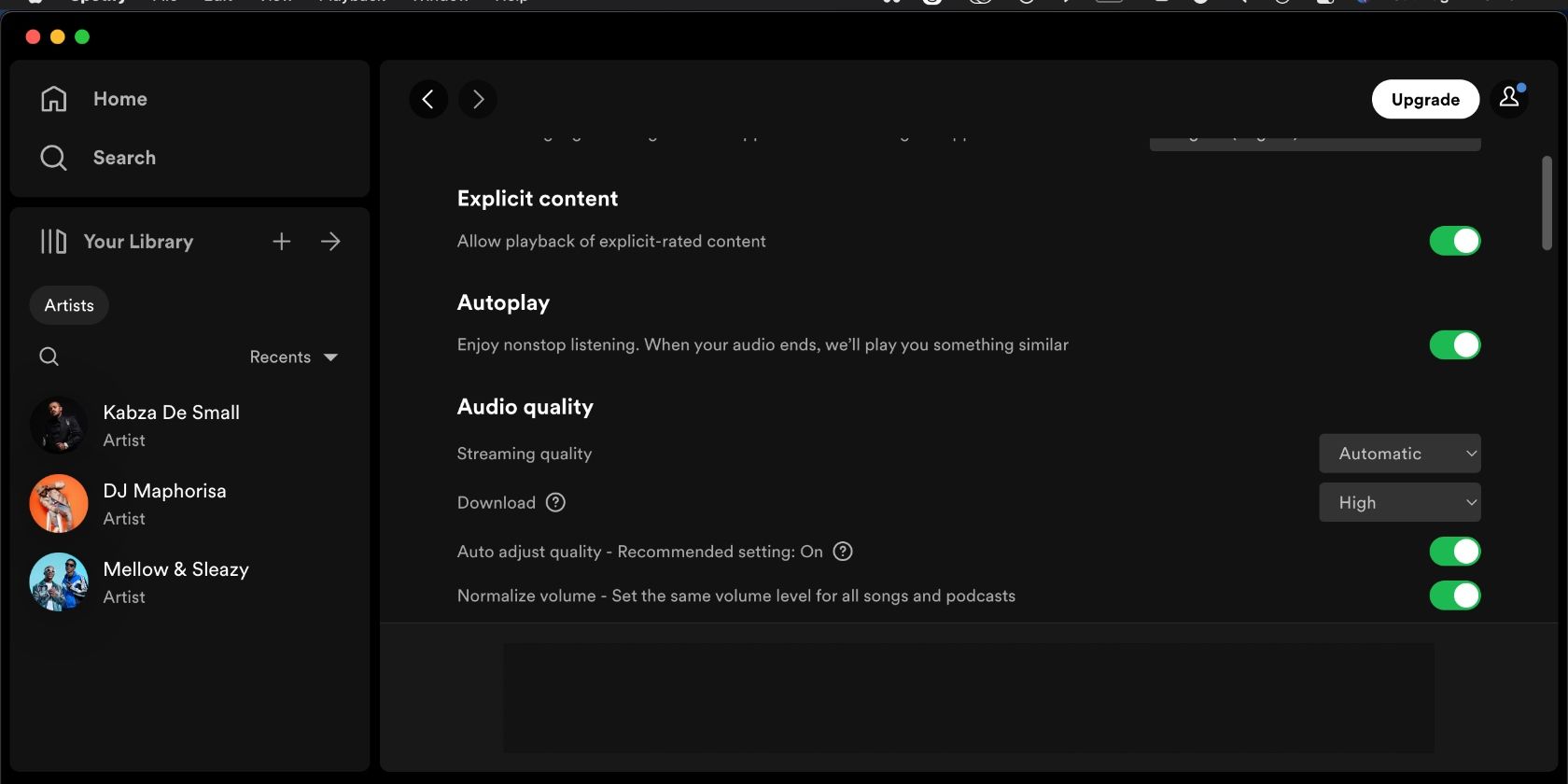
Task: Go back using the left chevron
Action: [x=428, y=99]
